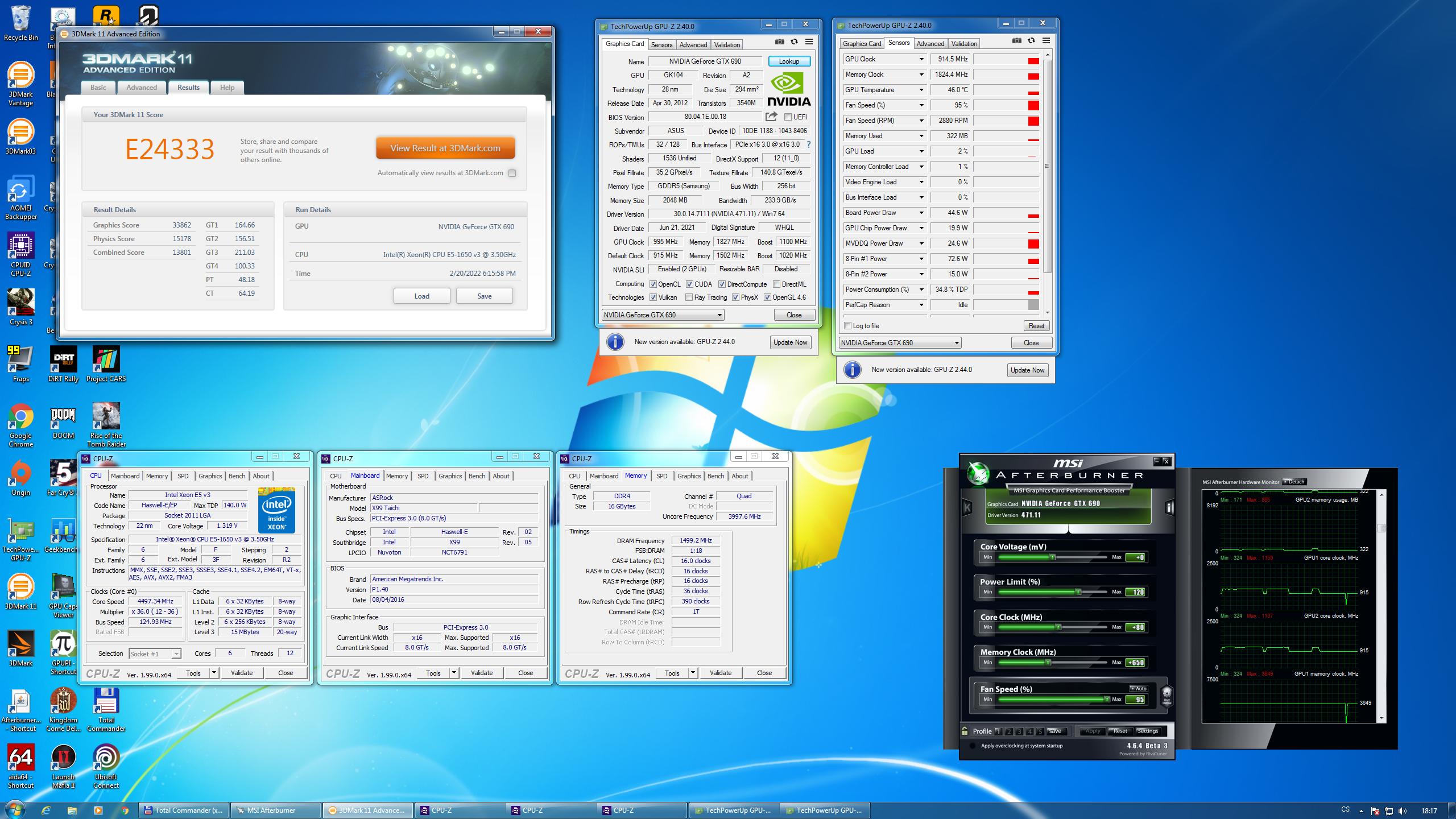Switch to Basic tab in 3DMark 11
1456x819 pixels.
pos(98,88)
